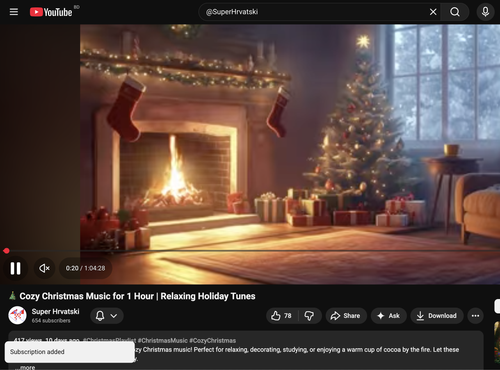The height and width of the screenshot is (370, 500).
Task: Open more actions three-dot menu
Action: (x=475, y=316)
